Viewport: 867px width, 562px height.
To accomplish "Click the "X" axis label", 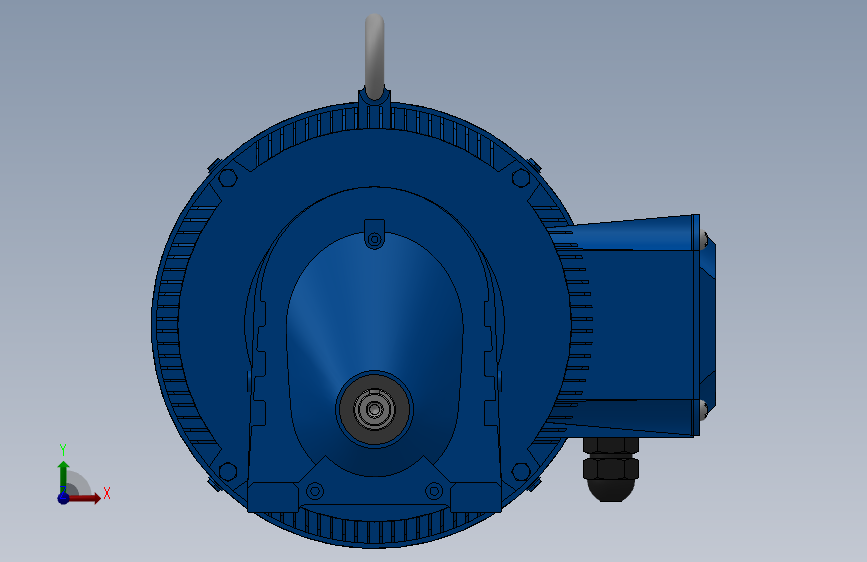I will [107, 493].
